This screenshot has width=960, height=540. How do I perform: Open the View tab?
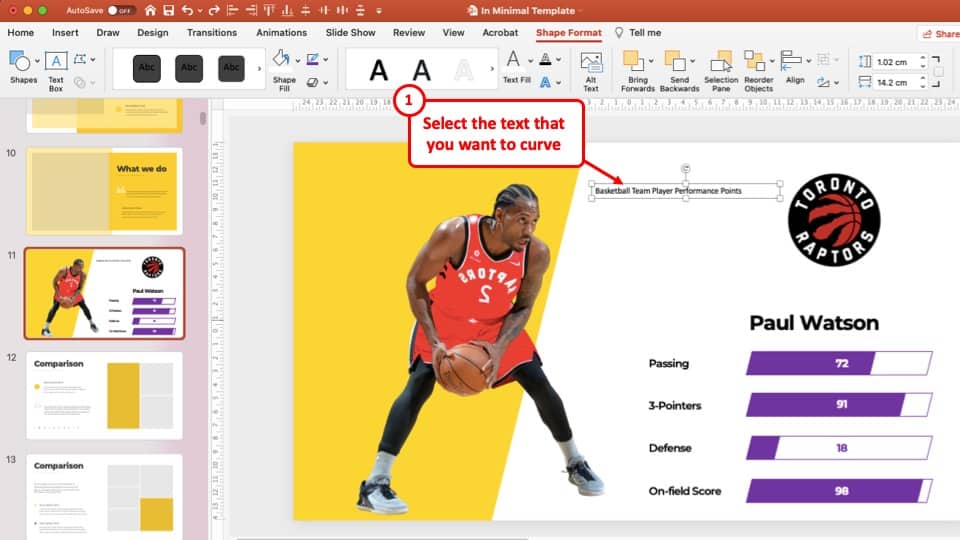[453, 32]
